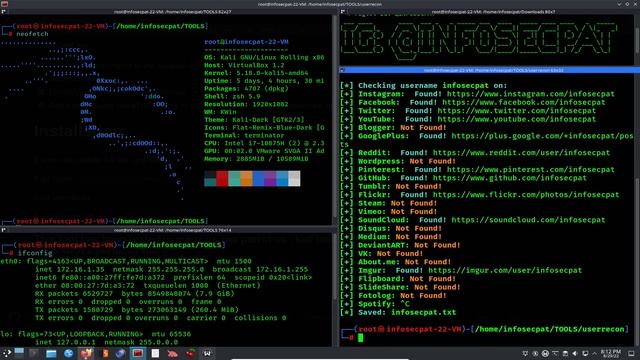The height and width of the screenshot is (360, 640).
Task: Click the userrecon pane's blue title bar icon
Action: (x=342, y=70)
